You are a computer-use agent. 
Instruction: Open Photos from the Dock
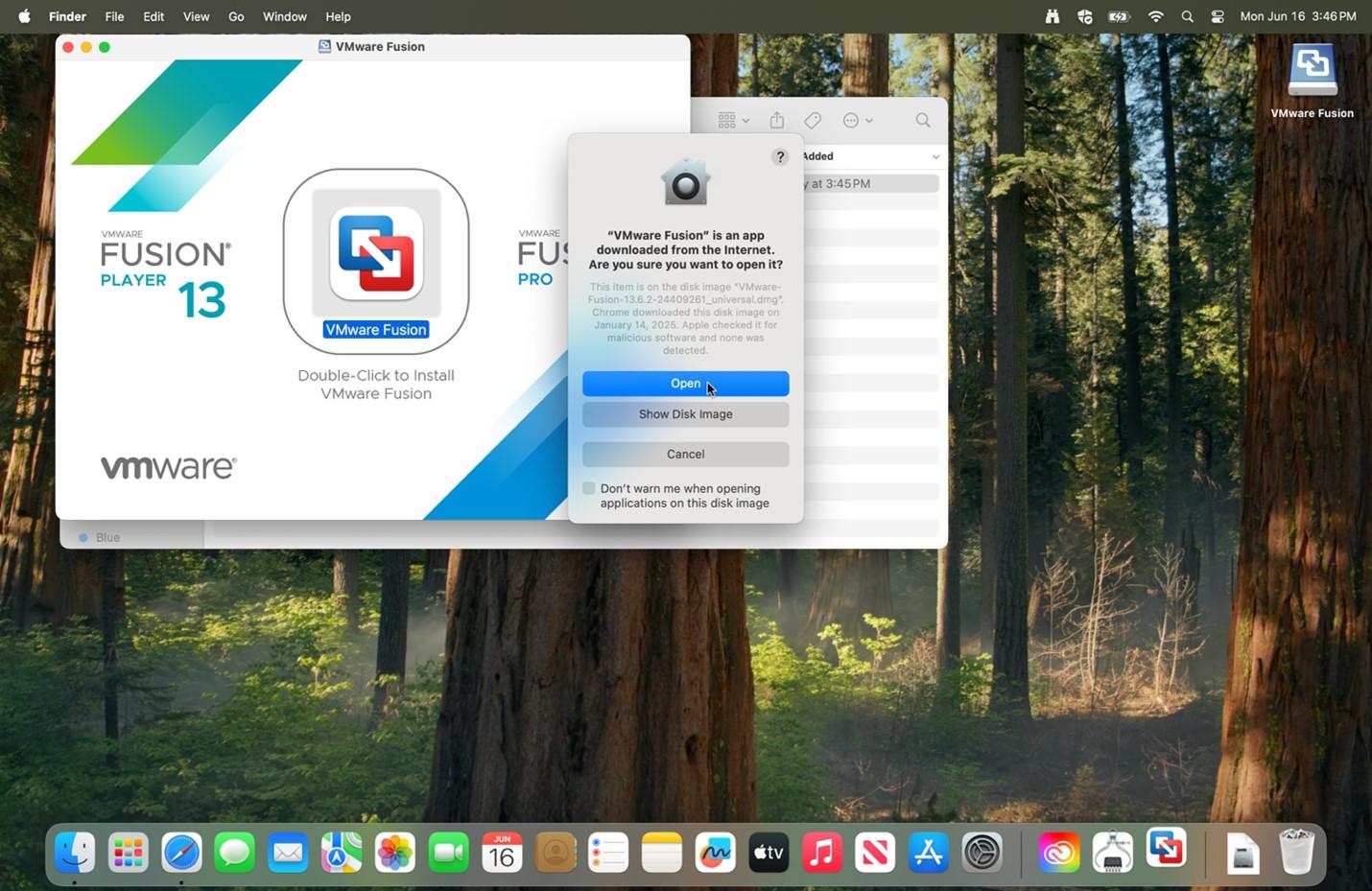tap(394, 852)
